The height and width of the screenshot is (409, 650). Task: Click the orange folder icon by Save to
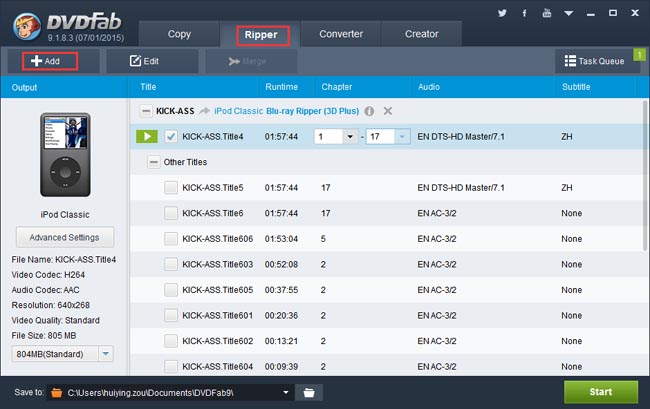tap(57, 392)
